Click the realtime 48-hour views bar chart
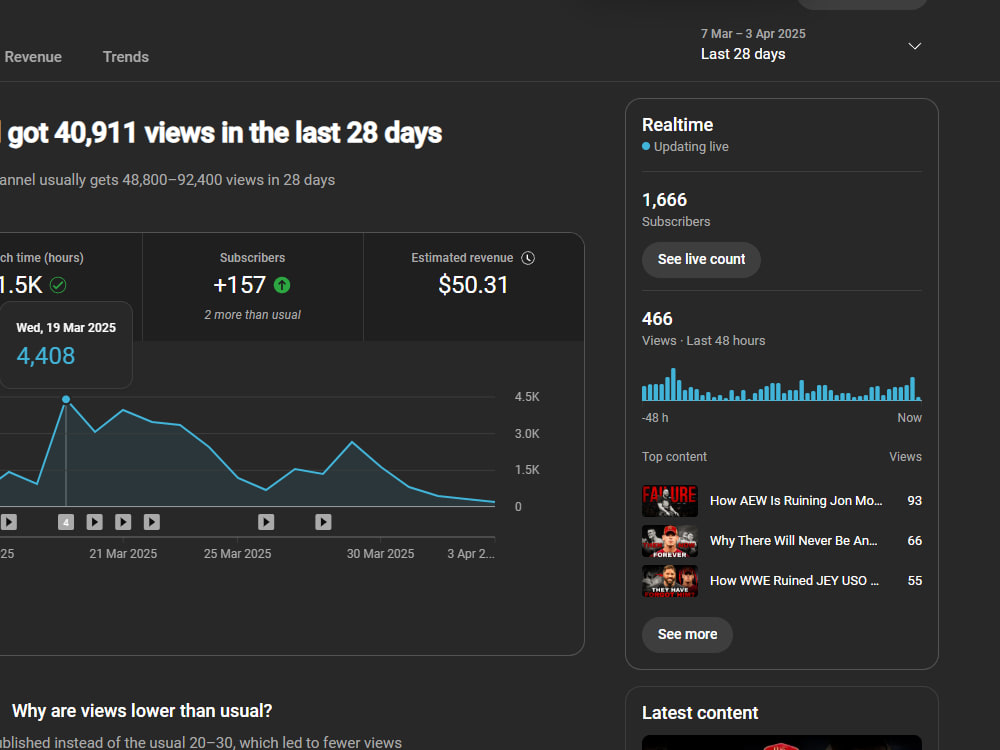Screen dimensions: 1000x750 point(782,384)
